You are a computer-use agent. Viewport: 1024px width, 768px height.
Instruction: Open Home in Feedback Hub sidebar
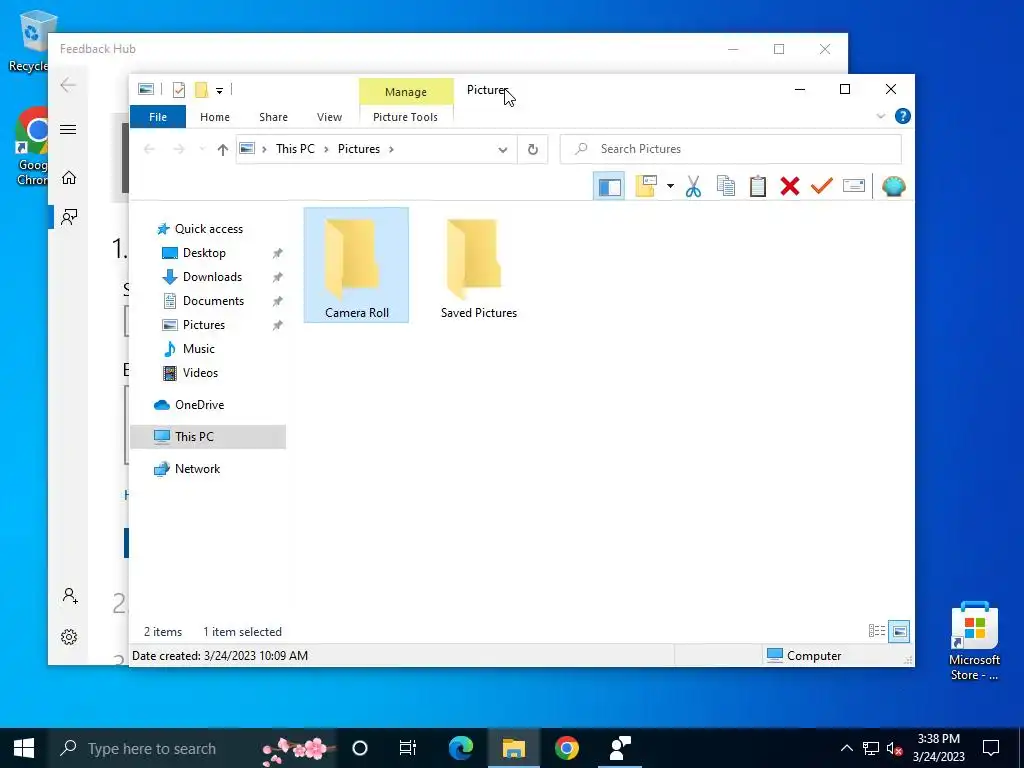[69, 178]
